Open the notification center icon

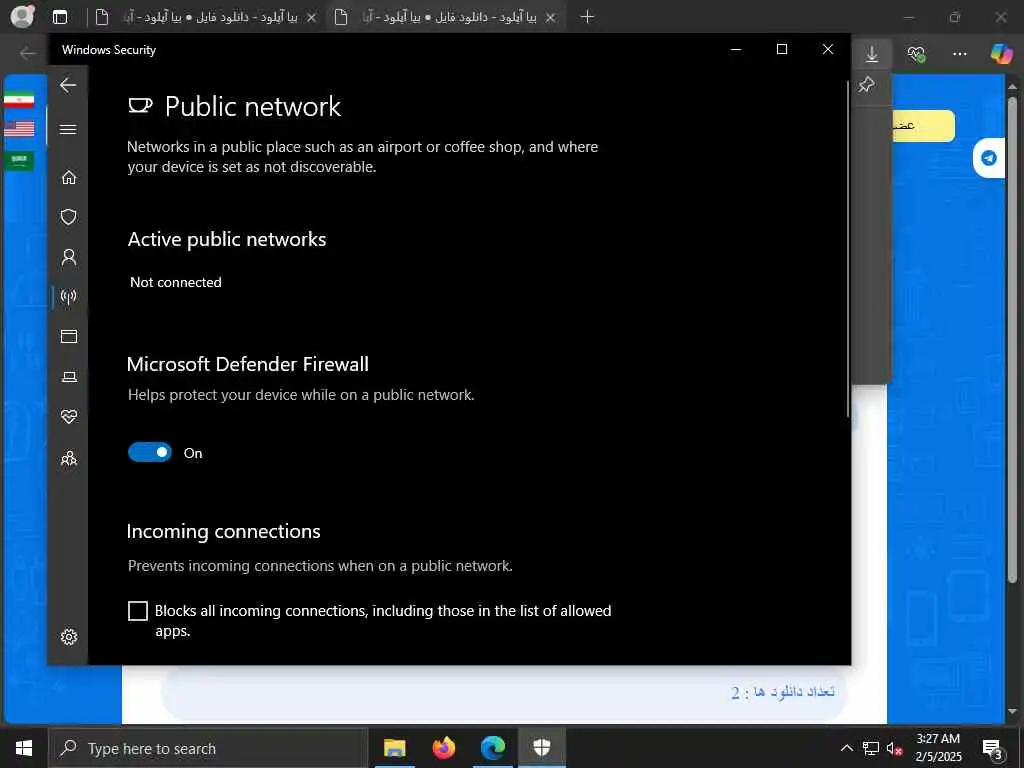click(x=993, y=748)
